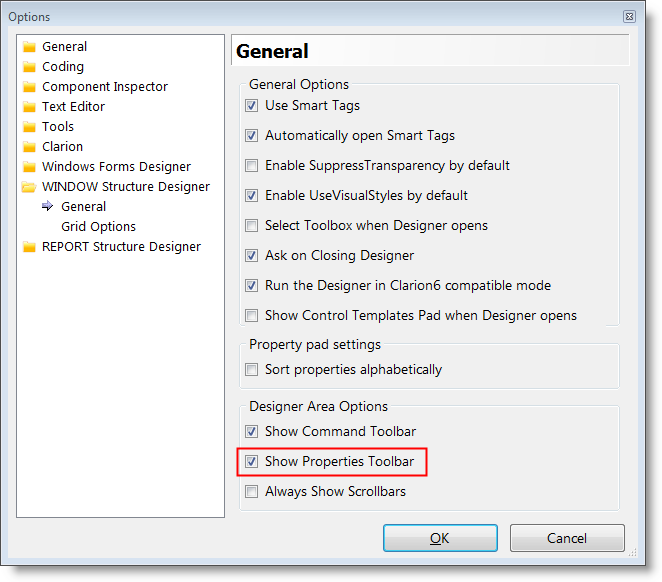Open the top-level General category
The image size is (662, 582).
64,46
